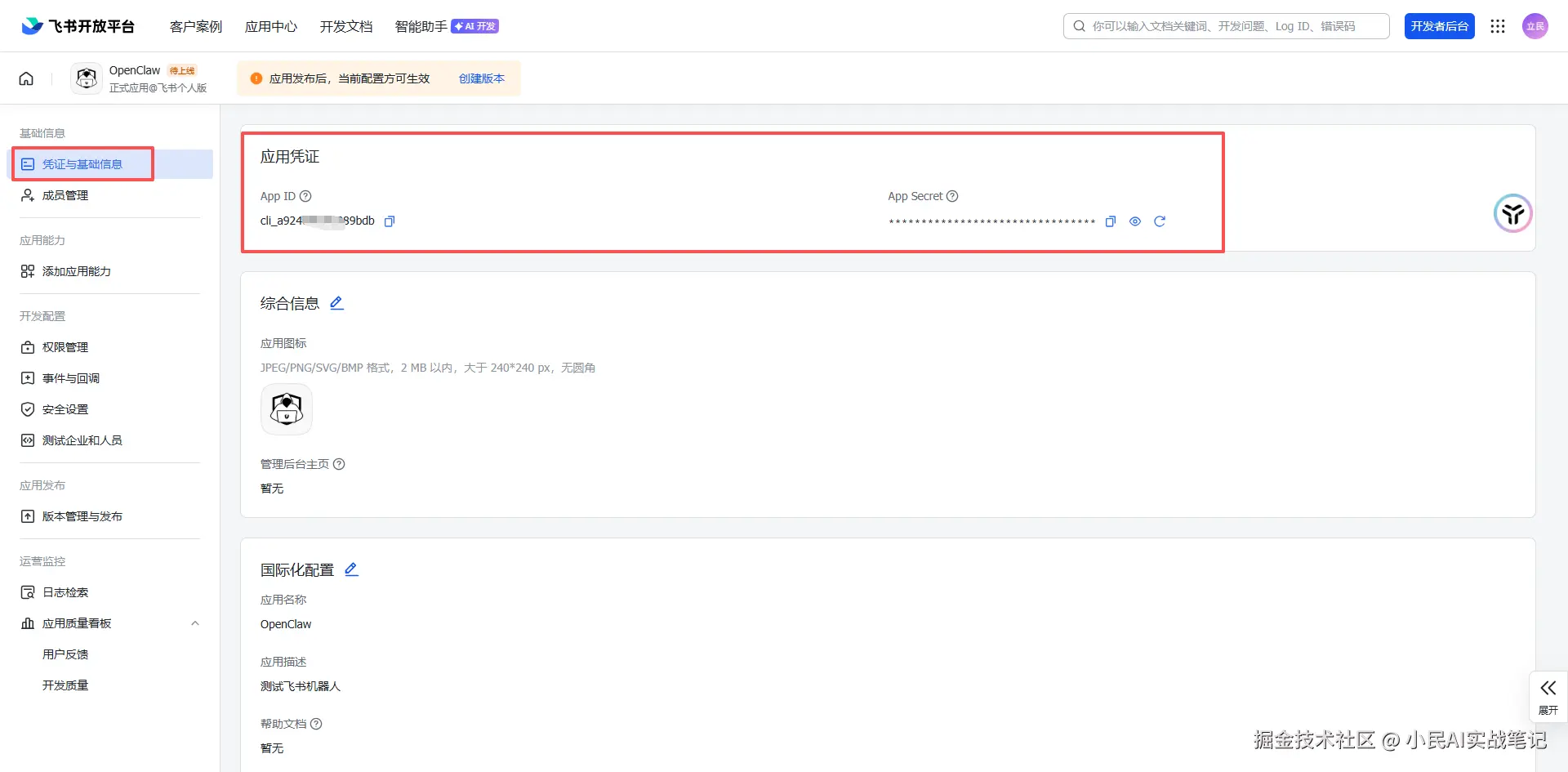Open 成员管理 in sidebar

(110, 195)
